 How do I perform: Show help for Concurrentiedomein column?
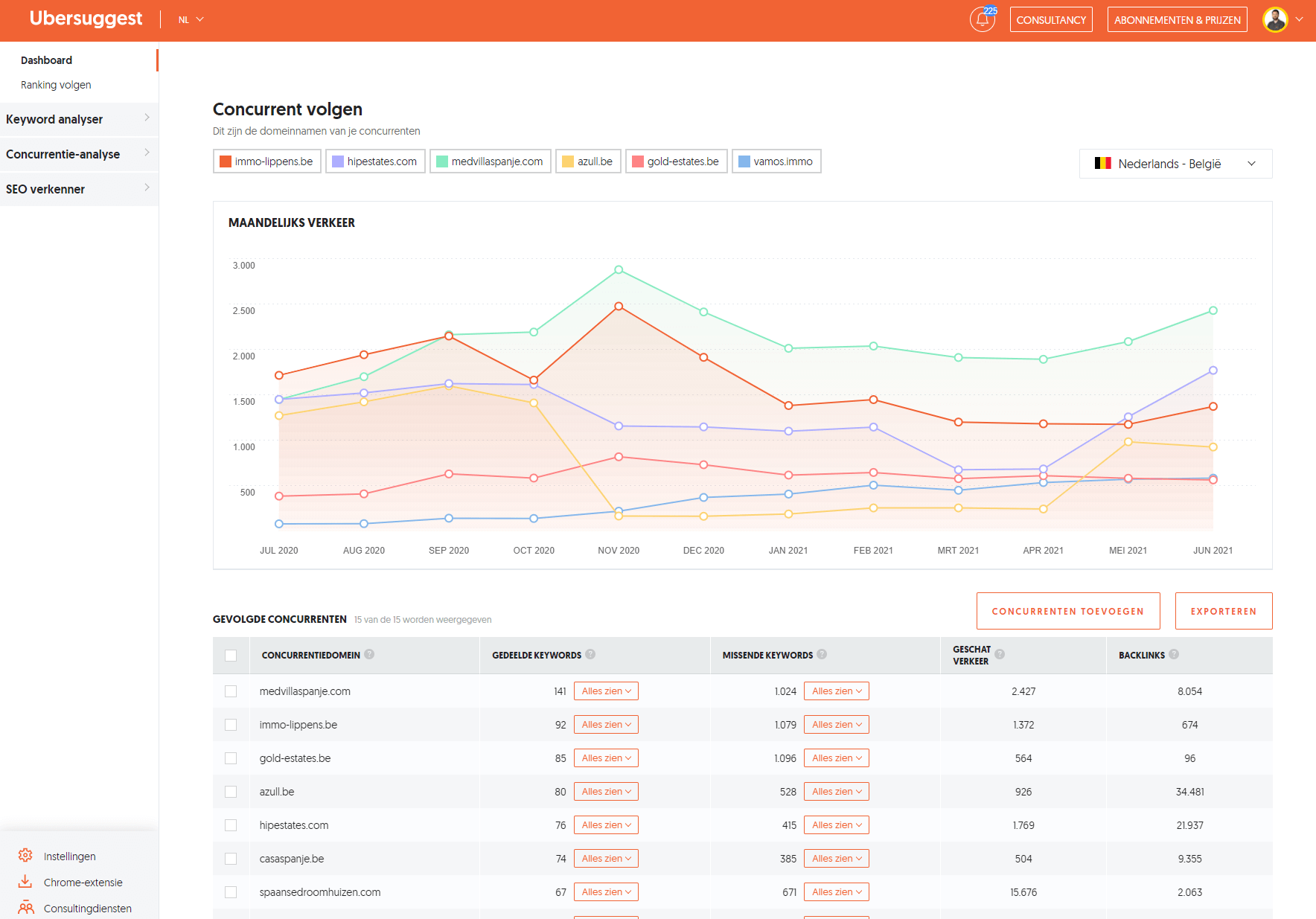369,654
